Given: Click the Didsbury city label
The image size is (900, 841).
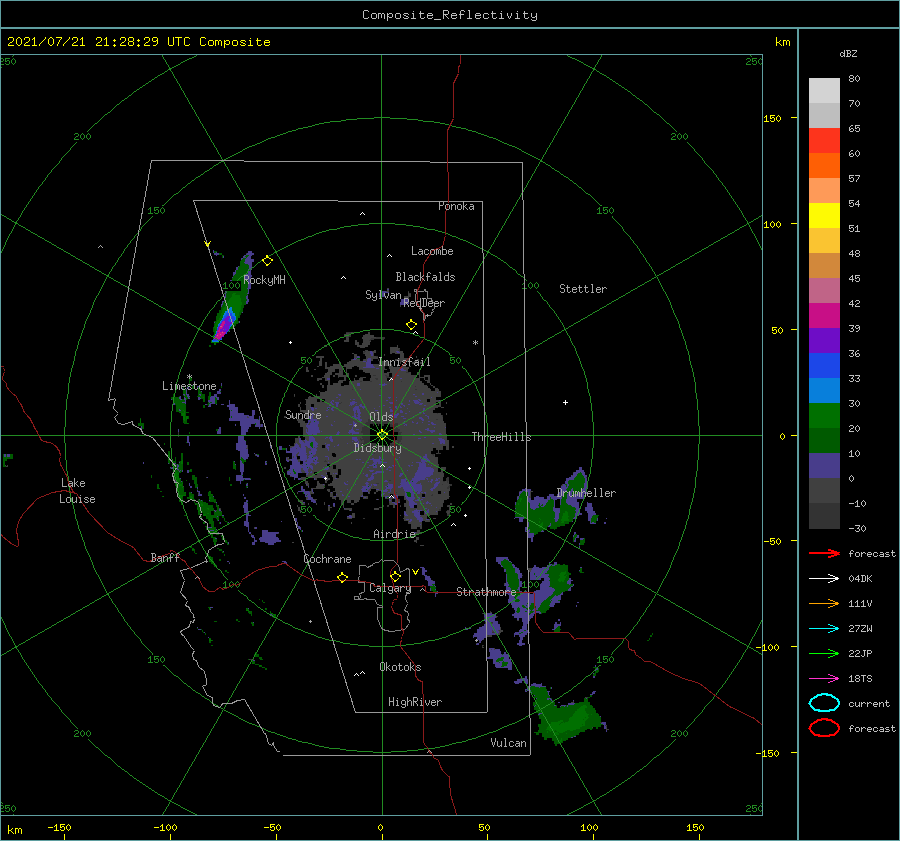Looking at the screenshot, I should [x=377, y=448].
